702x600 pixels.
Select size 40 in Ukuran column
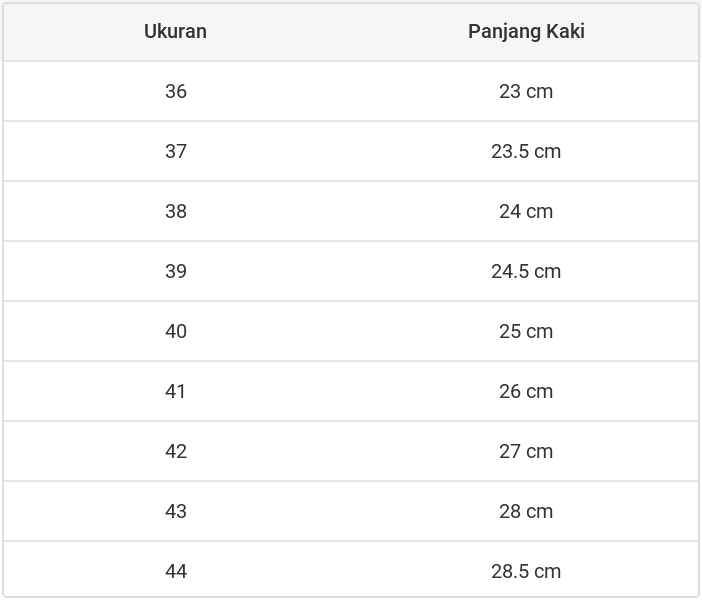click(x=176, y=331)
